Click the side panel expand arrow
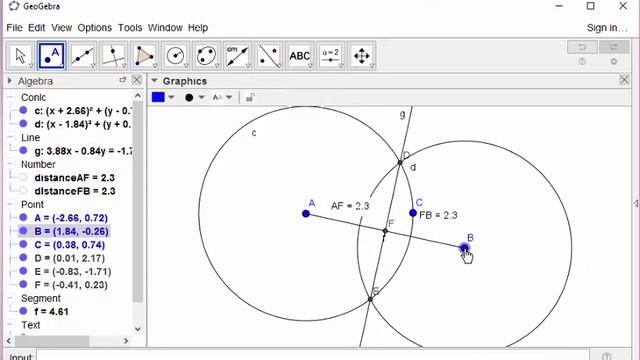This screenshot has width=640, height=360. pos(636,203)
